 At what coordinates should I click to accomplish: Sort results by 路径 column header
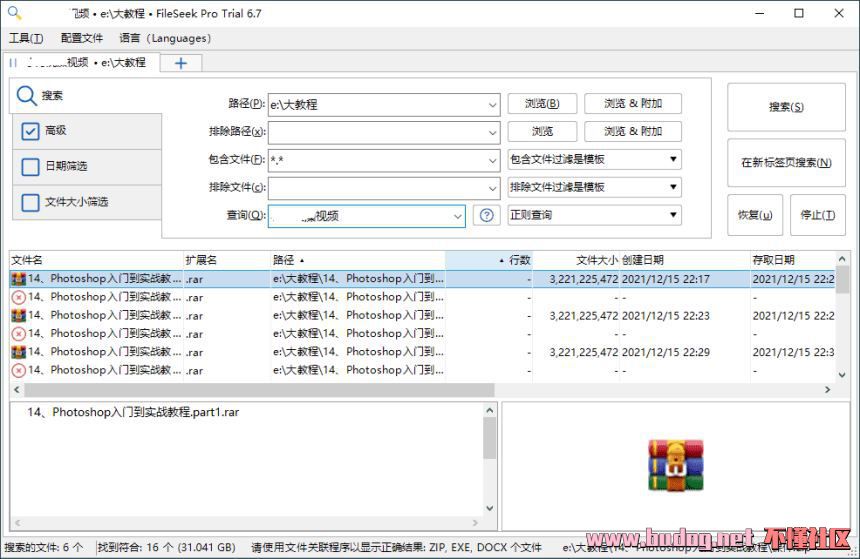tap(358, 260)
